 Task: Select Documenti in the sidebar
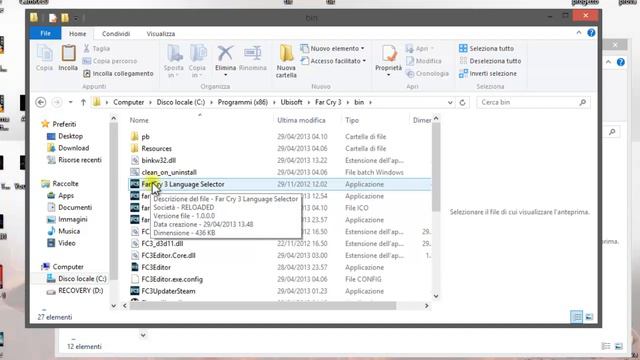pos(70,207)
